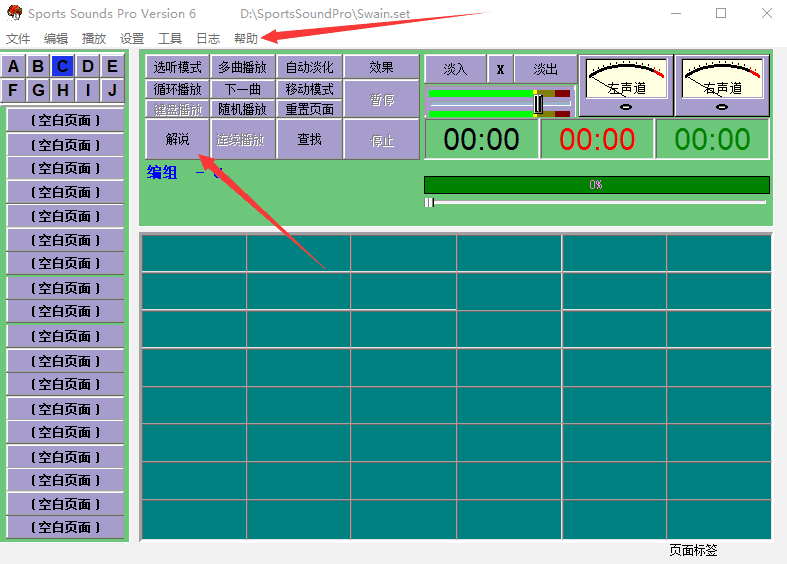Screen dimensions: 787x564
Task: Expand the 播放 (Playback) menu
Action: (x=94, y=39)
